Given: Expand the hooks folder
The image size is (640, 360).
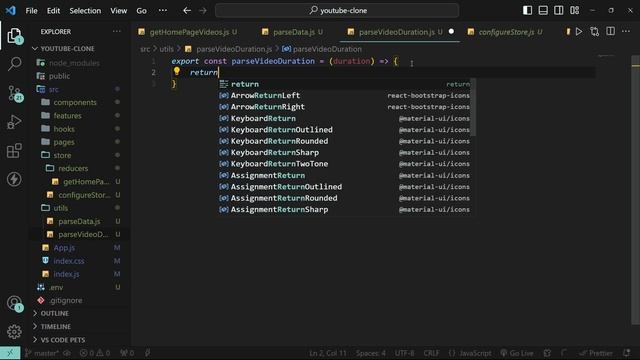Looking at the screenshot, I should point(64,129).
